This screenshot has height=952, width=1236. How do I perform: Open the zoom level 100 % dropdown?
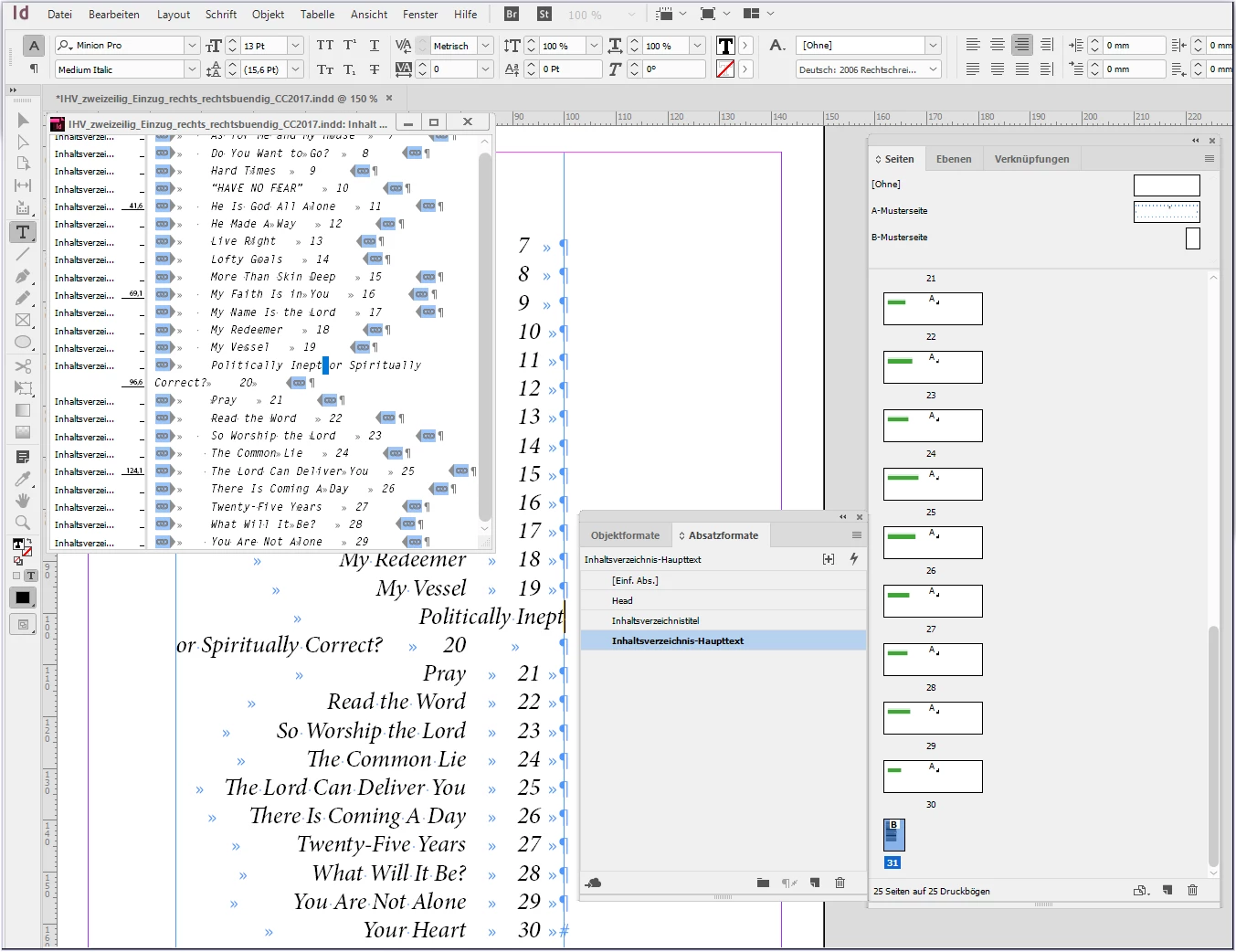[631, 14]
